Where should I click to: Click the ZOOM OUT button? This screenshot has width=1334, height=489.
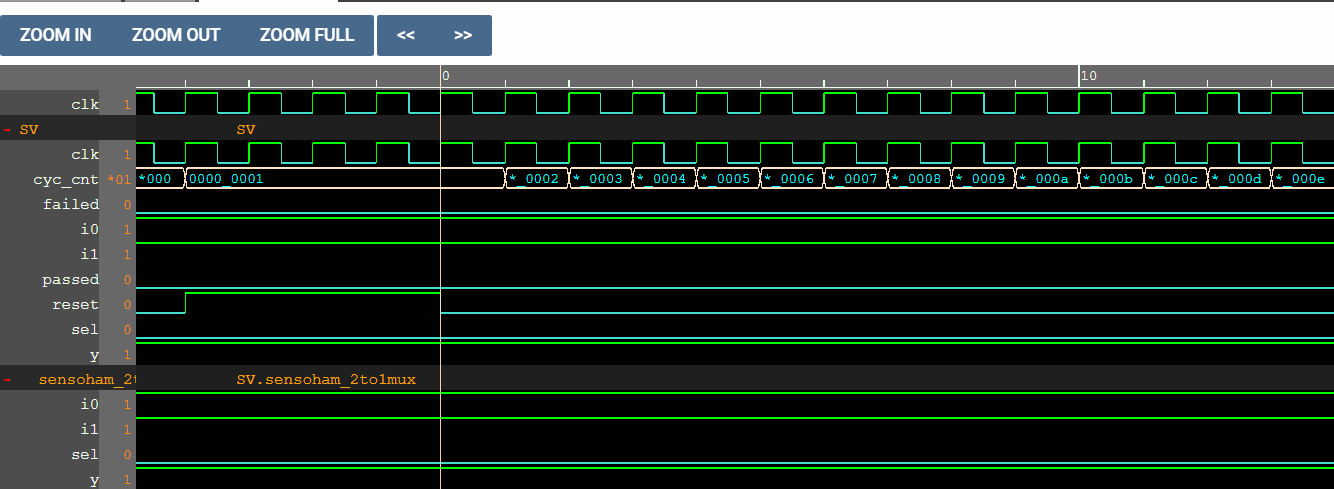[176, 35]
